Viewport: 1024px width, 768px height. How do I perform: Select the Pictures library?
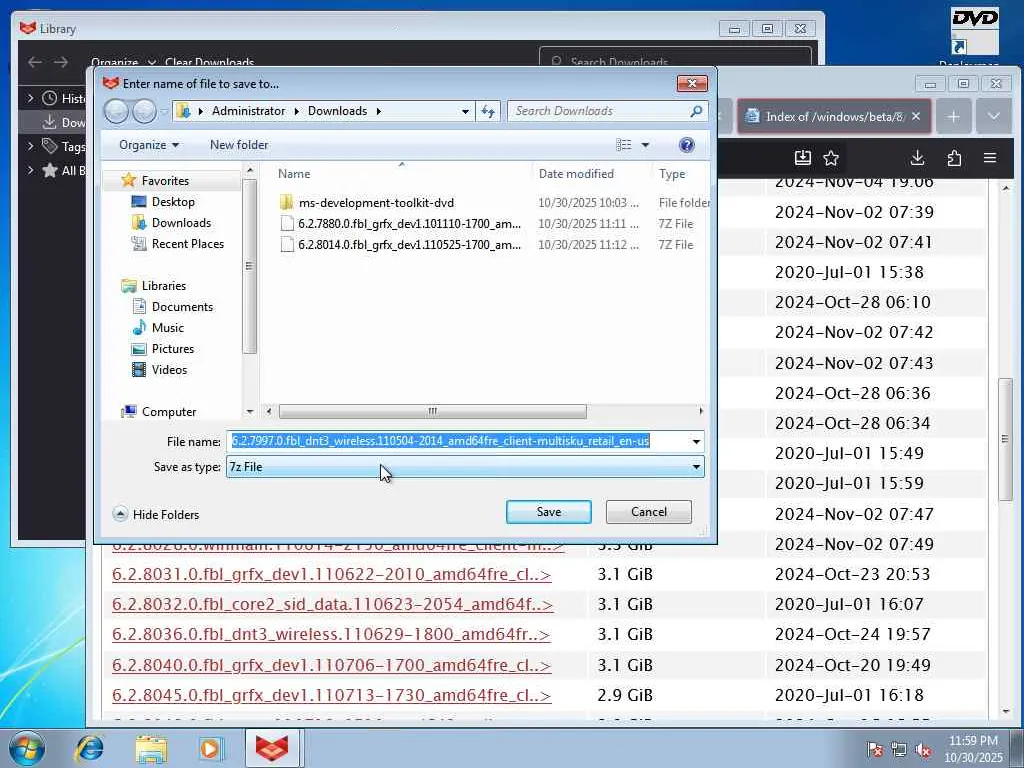click(x=172, y=348)
